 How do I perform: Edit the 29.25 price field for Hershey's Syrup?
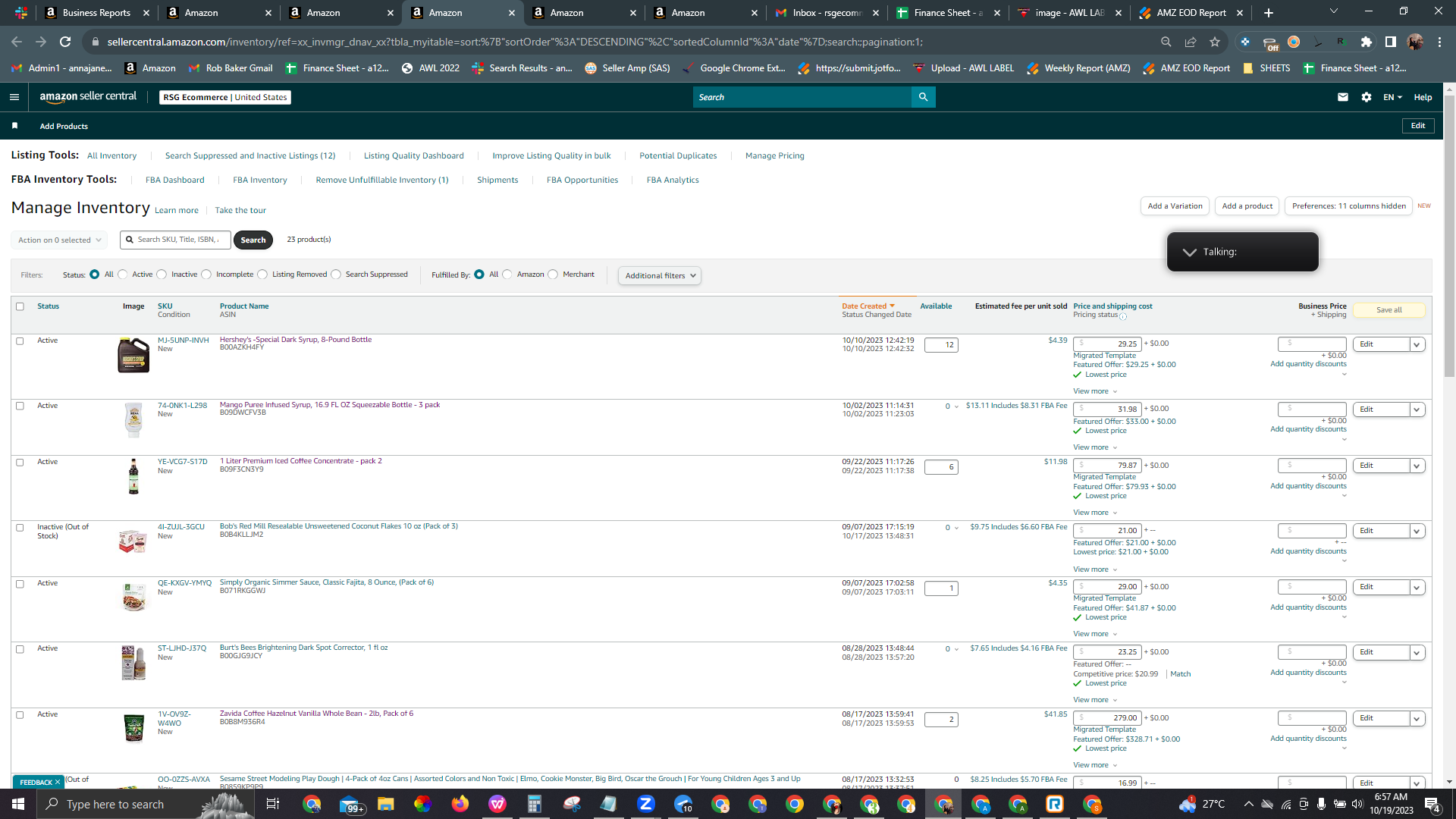click(x=1107, y=344)
